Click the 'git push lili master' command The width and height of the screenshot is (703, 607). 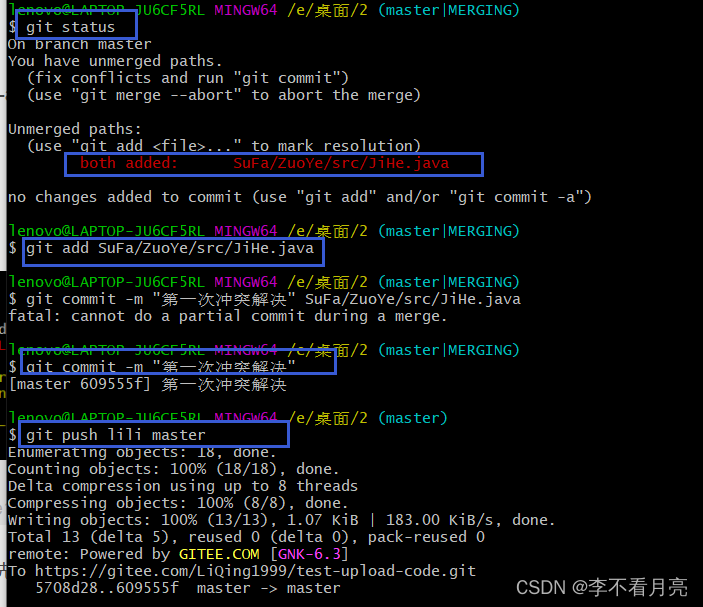115,435
